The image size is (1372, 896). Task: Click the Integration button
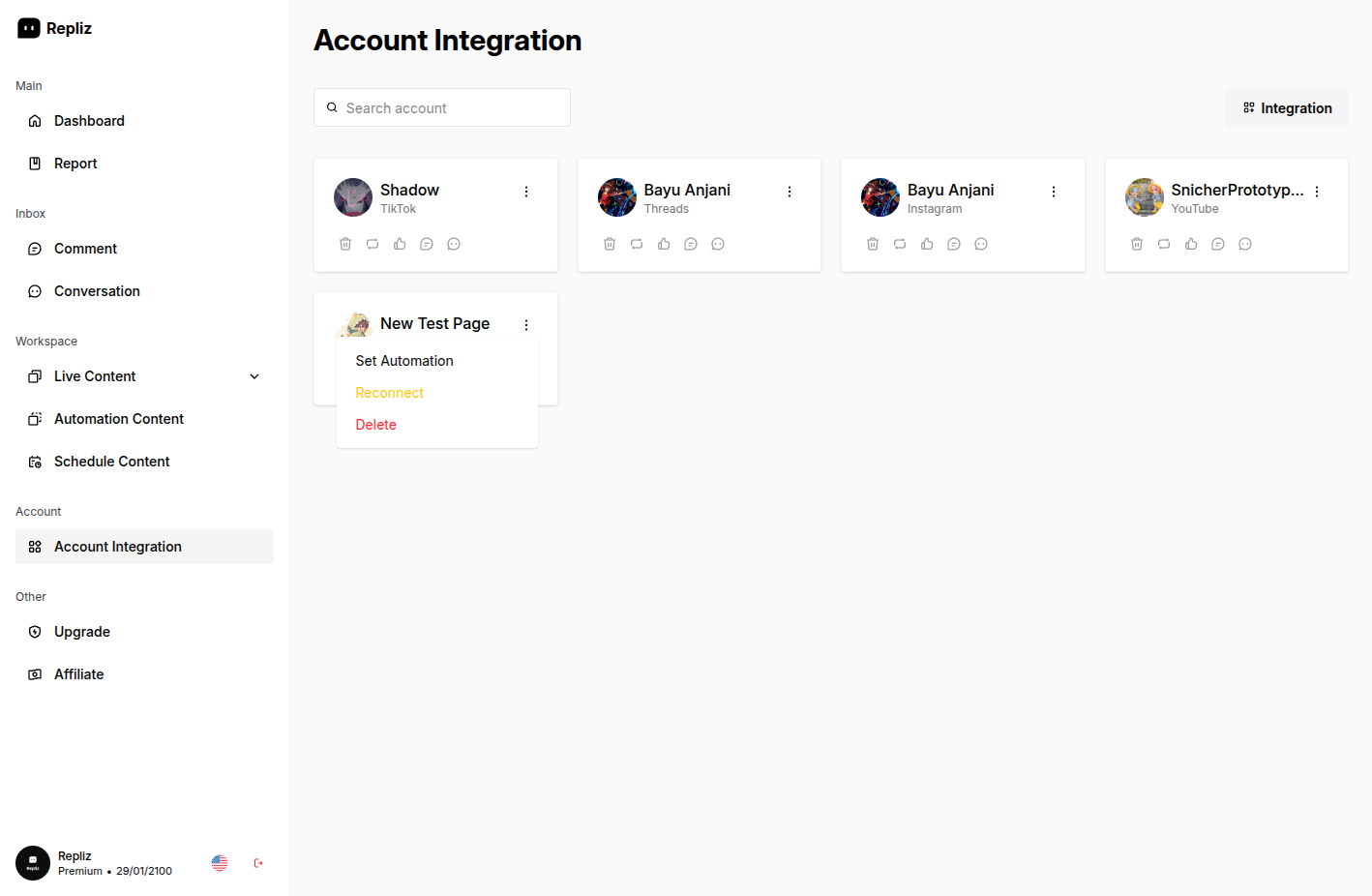(x=1287, y=108)
